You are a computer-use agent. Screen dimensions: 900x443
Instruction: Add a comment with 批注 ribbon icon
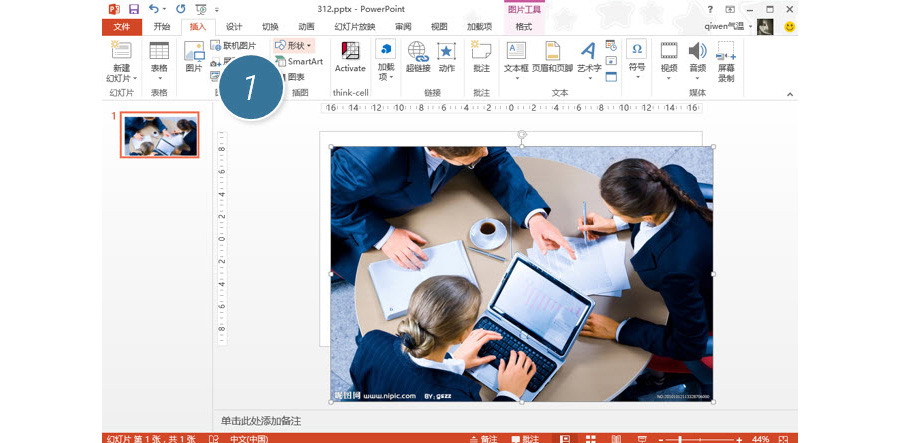(481, 56)
